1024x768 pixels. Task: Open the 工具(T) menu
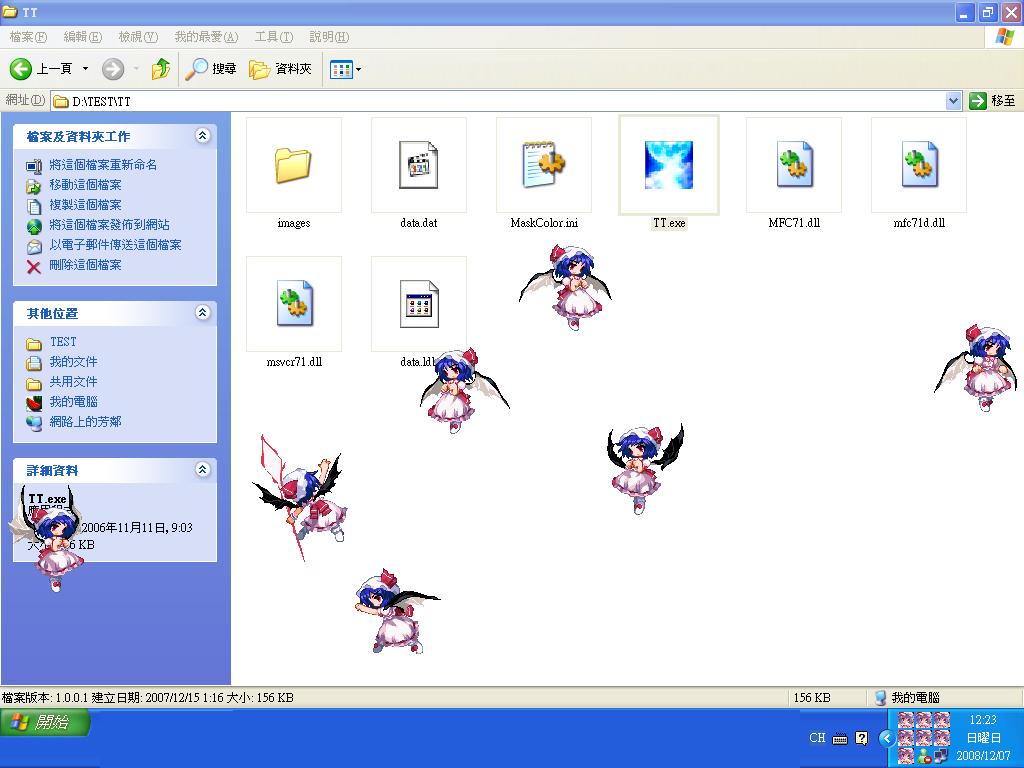tap(273, 37)
